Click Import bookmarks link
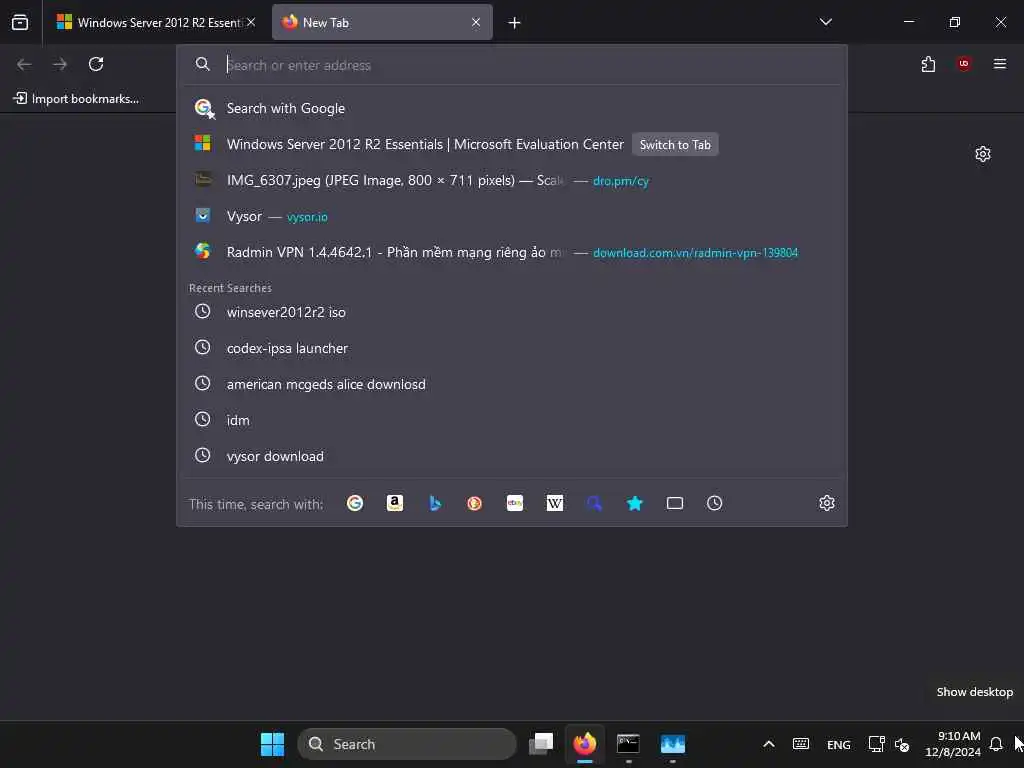Viewport: 1024px width, 768px height. [76, 99]
